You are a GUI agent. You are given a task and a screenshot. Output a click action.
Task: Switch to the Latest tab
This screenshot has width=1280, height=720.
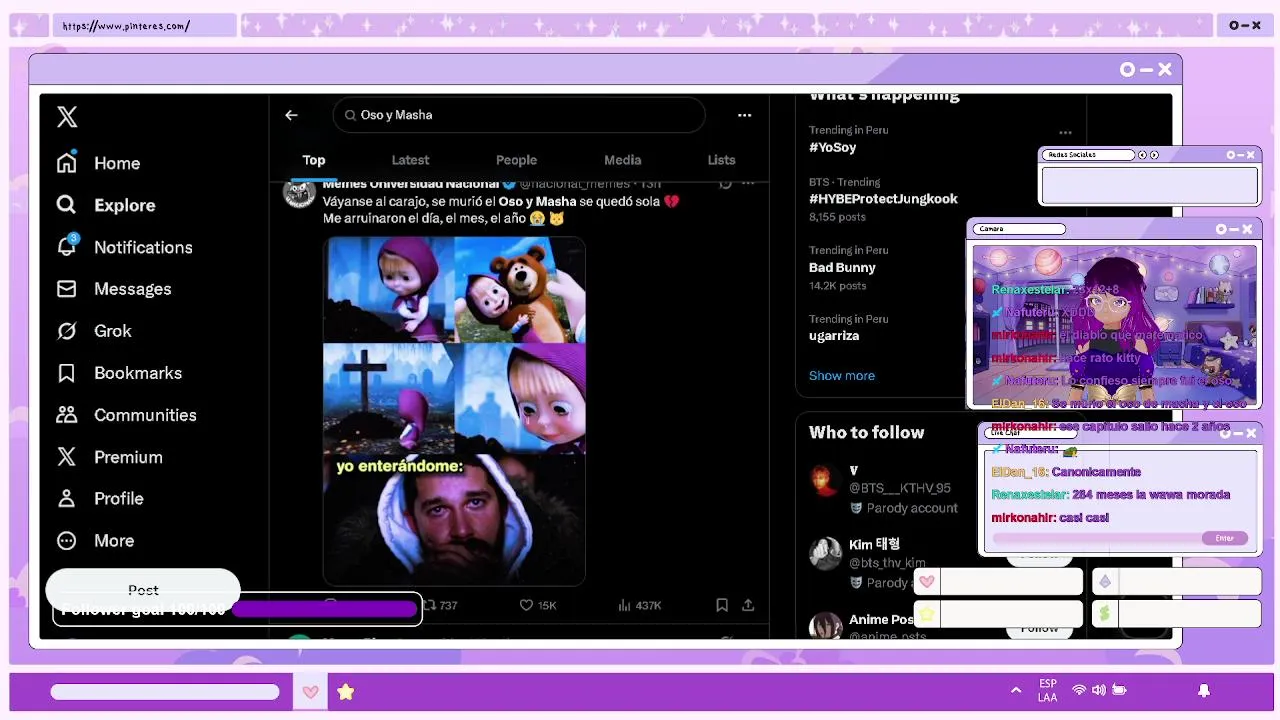(x=410, y=160)
